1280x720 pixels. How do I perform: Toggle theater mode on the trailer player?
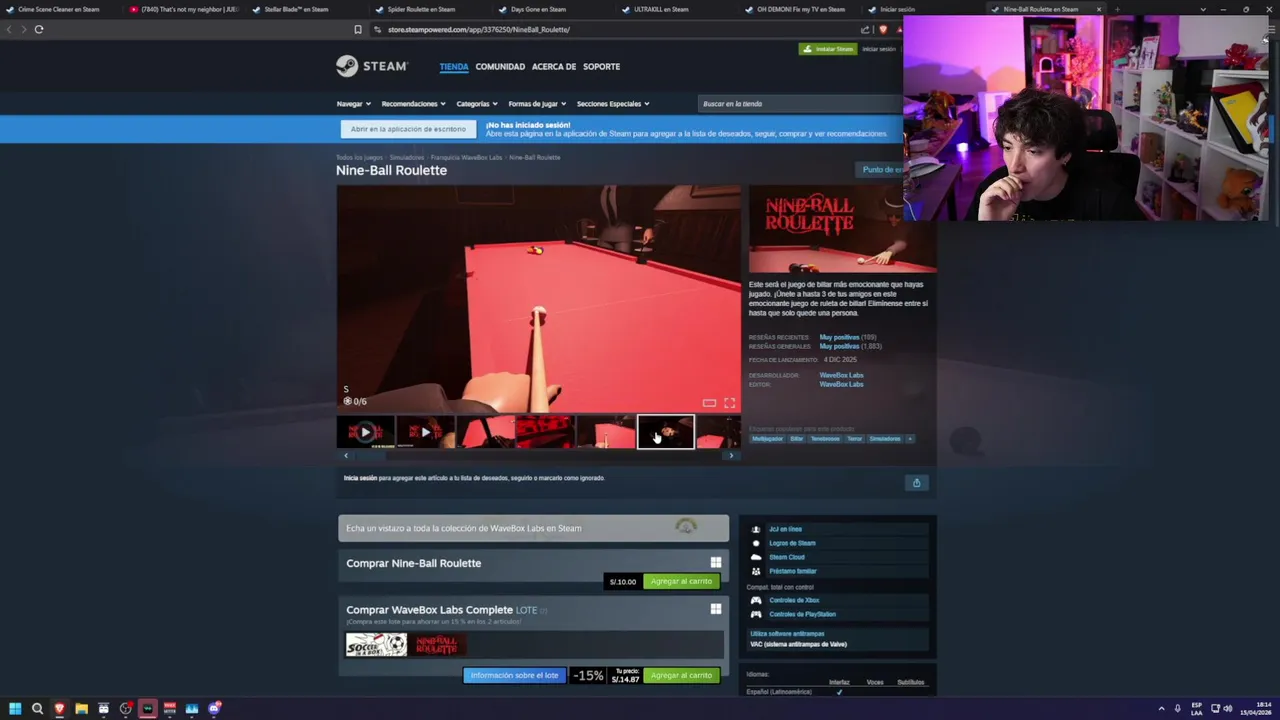tap(709, 403)
